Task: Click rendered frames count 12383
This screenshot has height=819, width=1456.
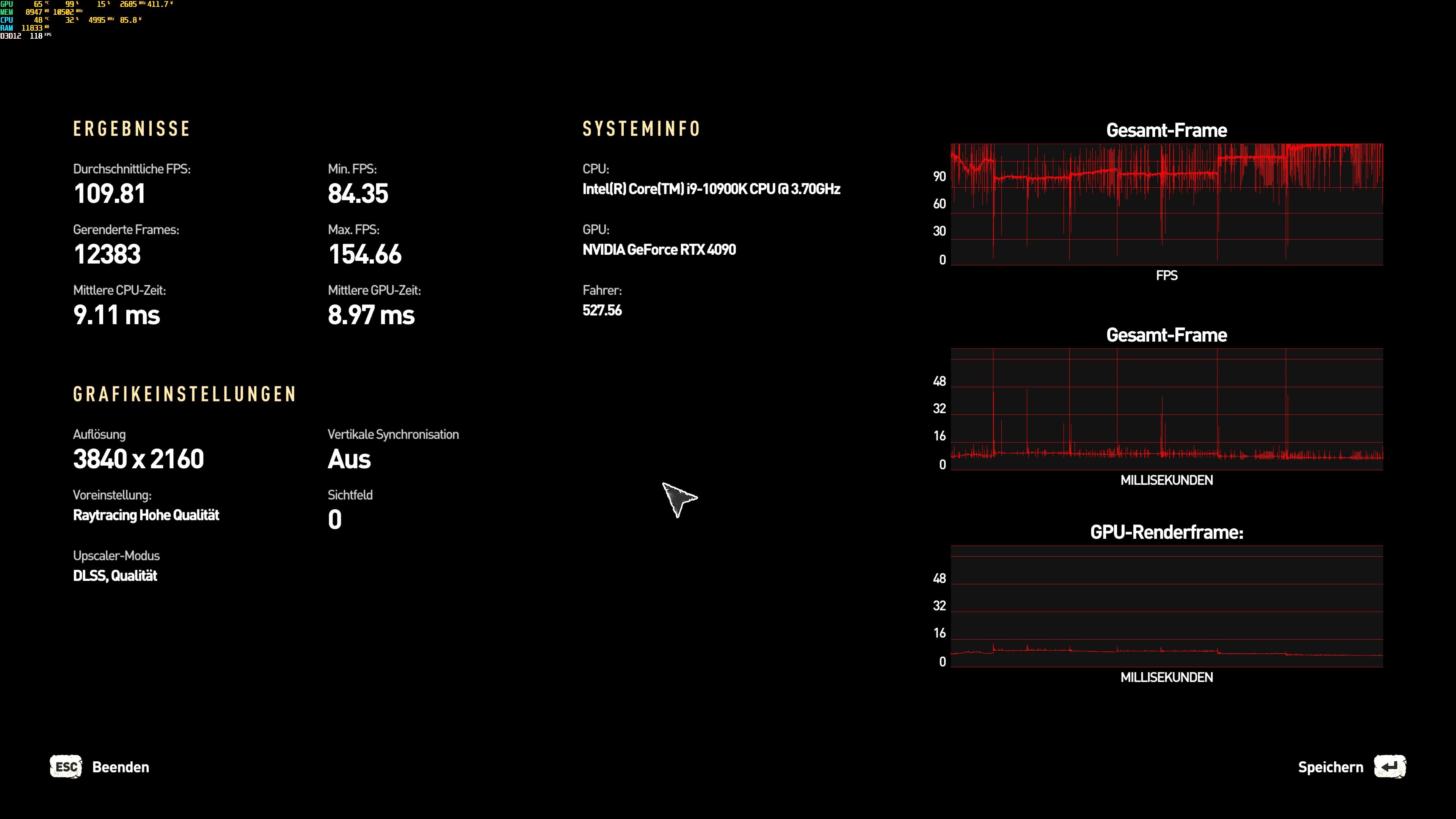Action: pyautogui.click(x=107, y=254)
